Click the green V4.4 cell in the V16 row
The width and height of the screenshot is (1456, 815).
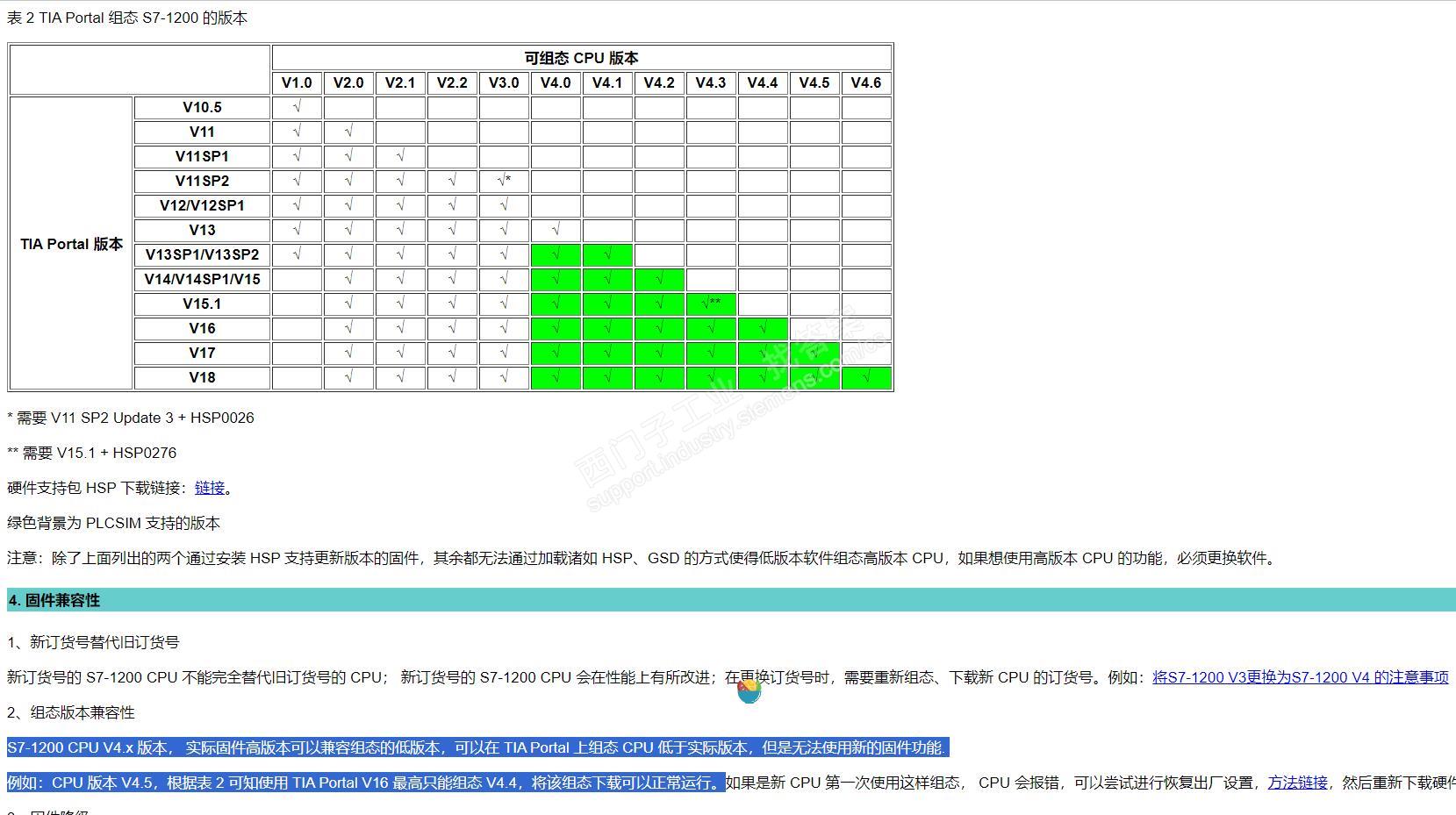[763, 329]
